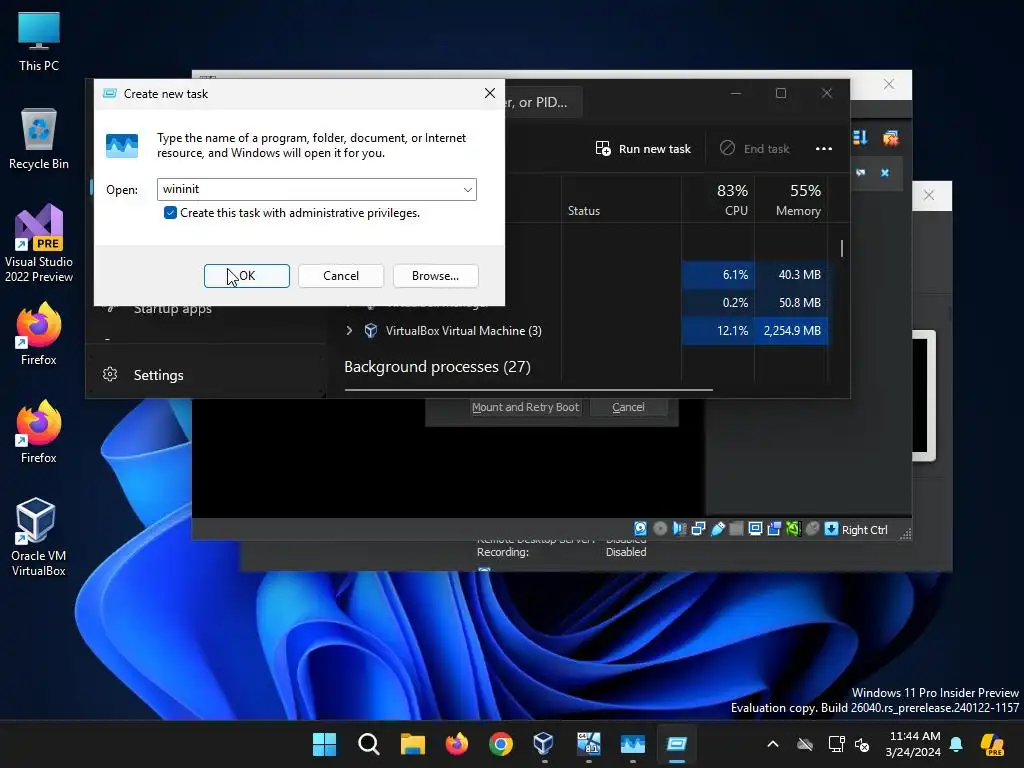Click OK in the Create new task dialog
This screenshot has height=768, width=1024.
[246, 276]
